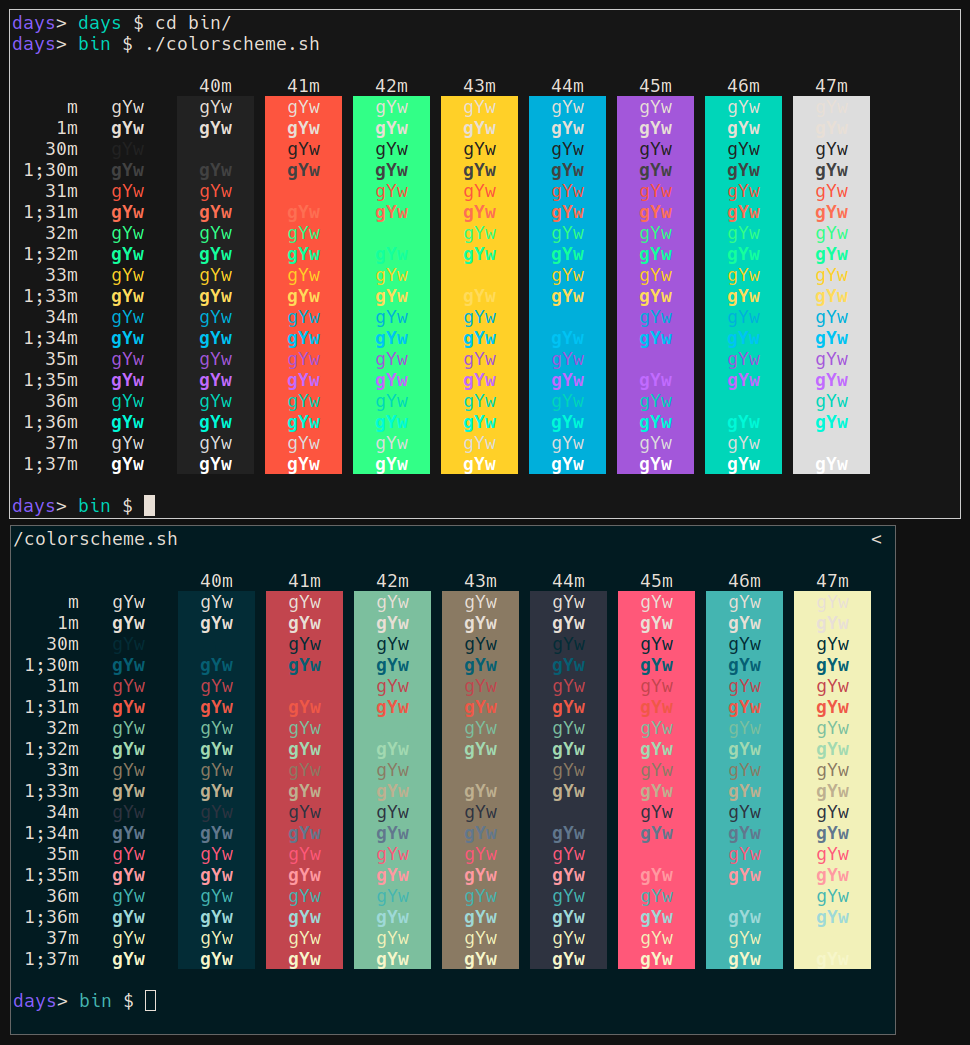Click the '1;34m' row label in bottom terminal

(52, 833)
